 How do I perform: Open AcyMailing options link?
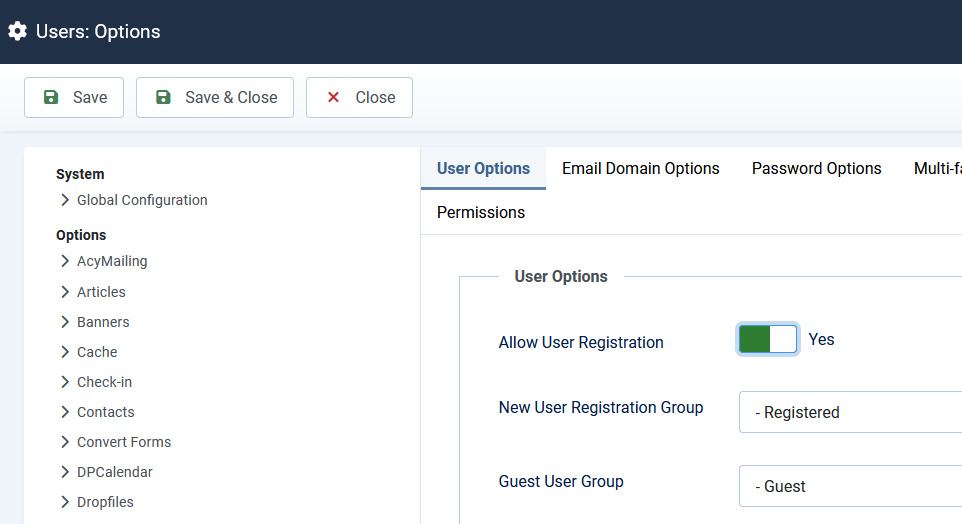coord(112,261)
